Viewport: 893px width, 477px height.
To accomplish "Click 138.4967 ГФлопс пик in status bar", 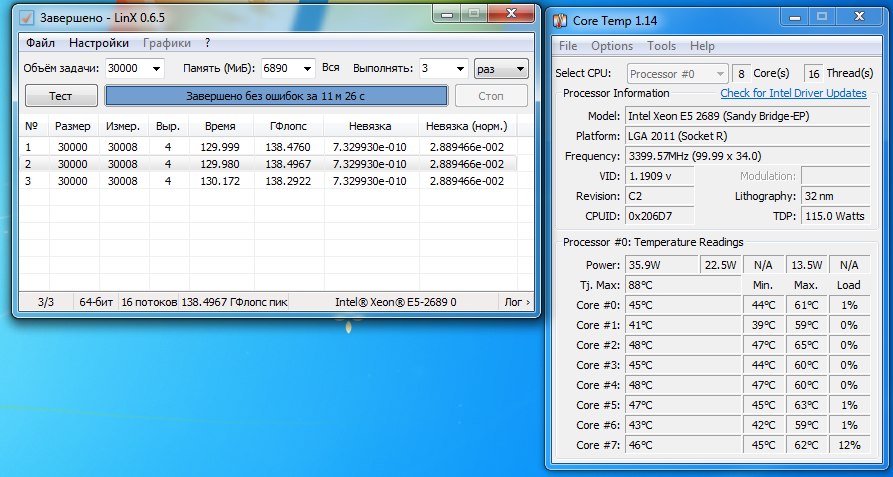I will pyautogui.click(x=234, y=302).
